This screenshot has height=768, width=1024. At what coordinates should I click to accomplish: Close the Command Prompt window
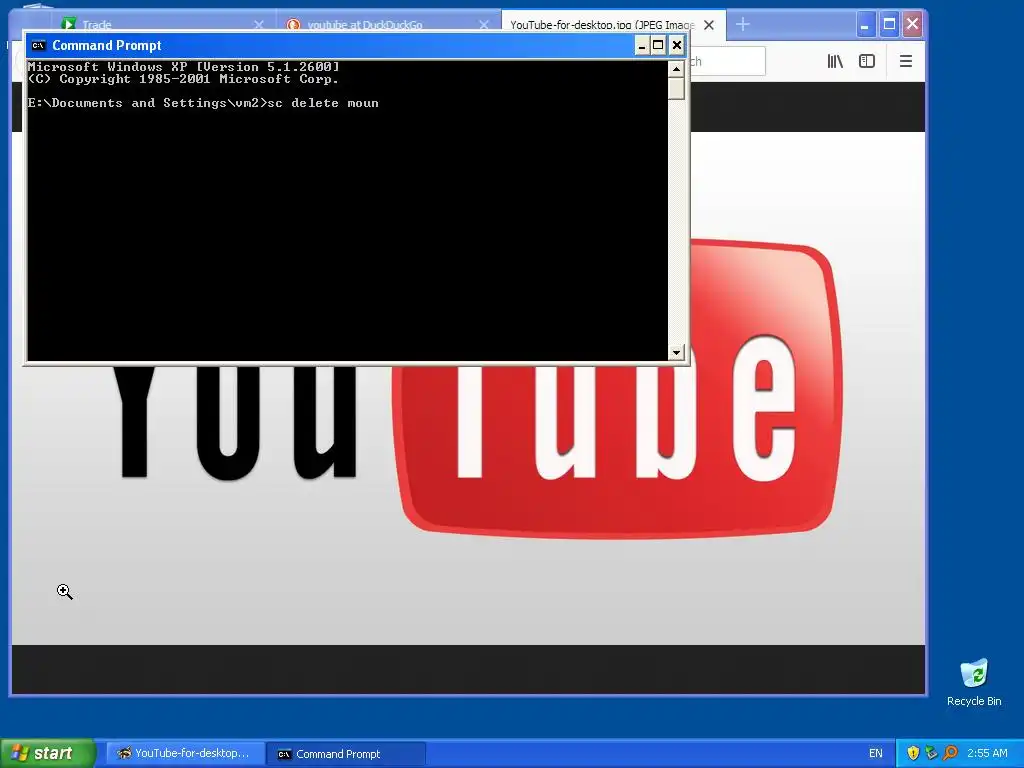677,45
